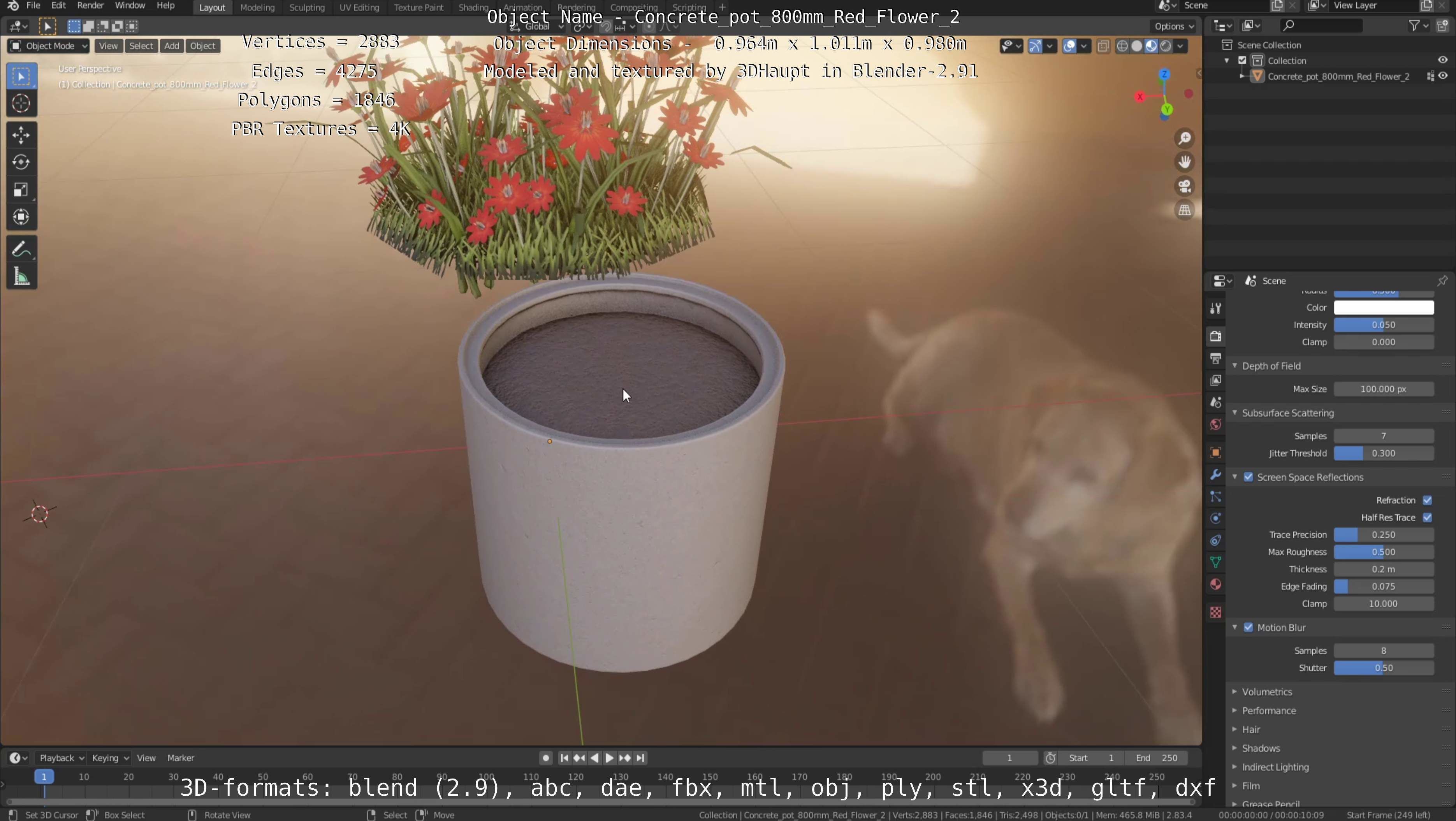
Task: Open the Output properties tab icon
Action: (x=1216, y=358)
